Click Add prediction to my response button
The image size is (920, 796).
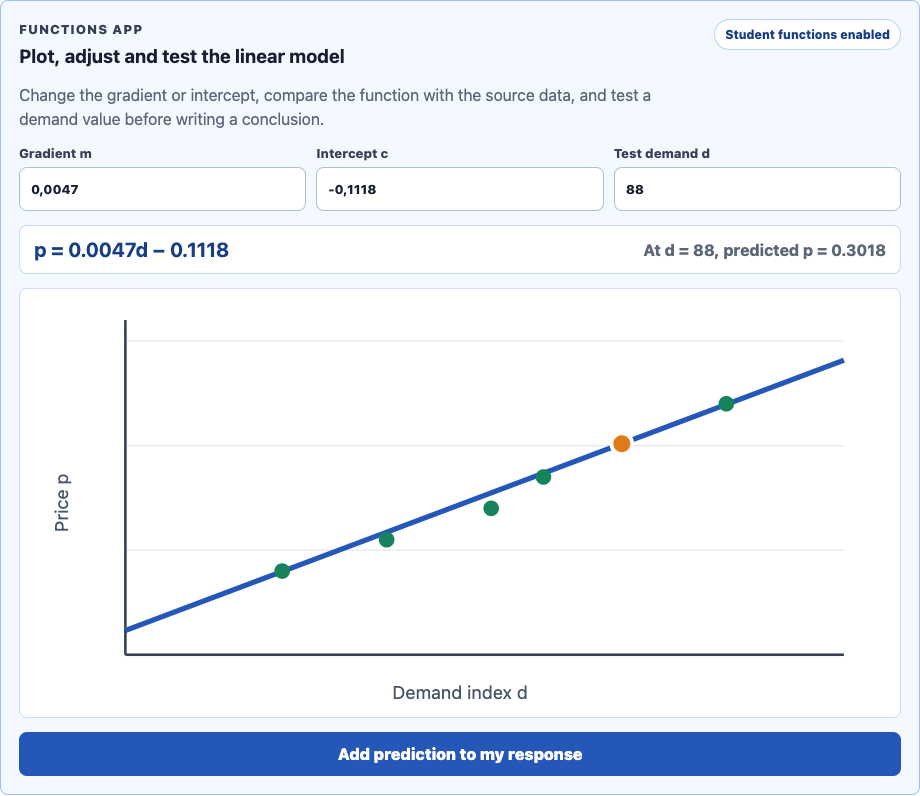[460, 754]
